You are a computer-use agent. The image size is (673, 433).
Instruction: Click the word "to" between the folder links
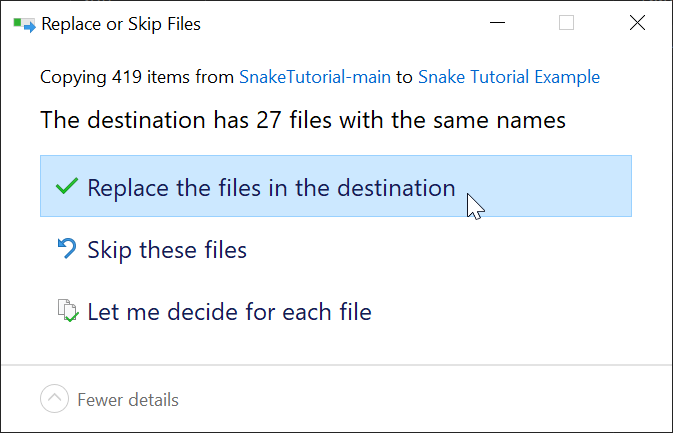coord(404,77)
